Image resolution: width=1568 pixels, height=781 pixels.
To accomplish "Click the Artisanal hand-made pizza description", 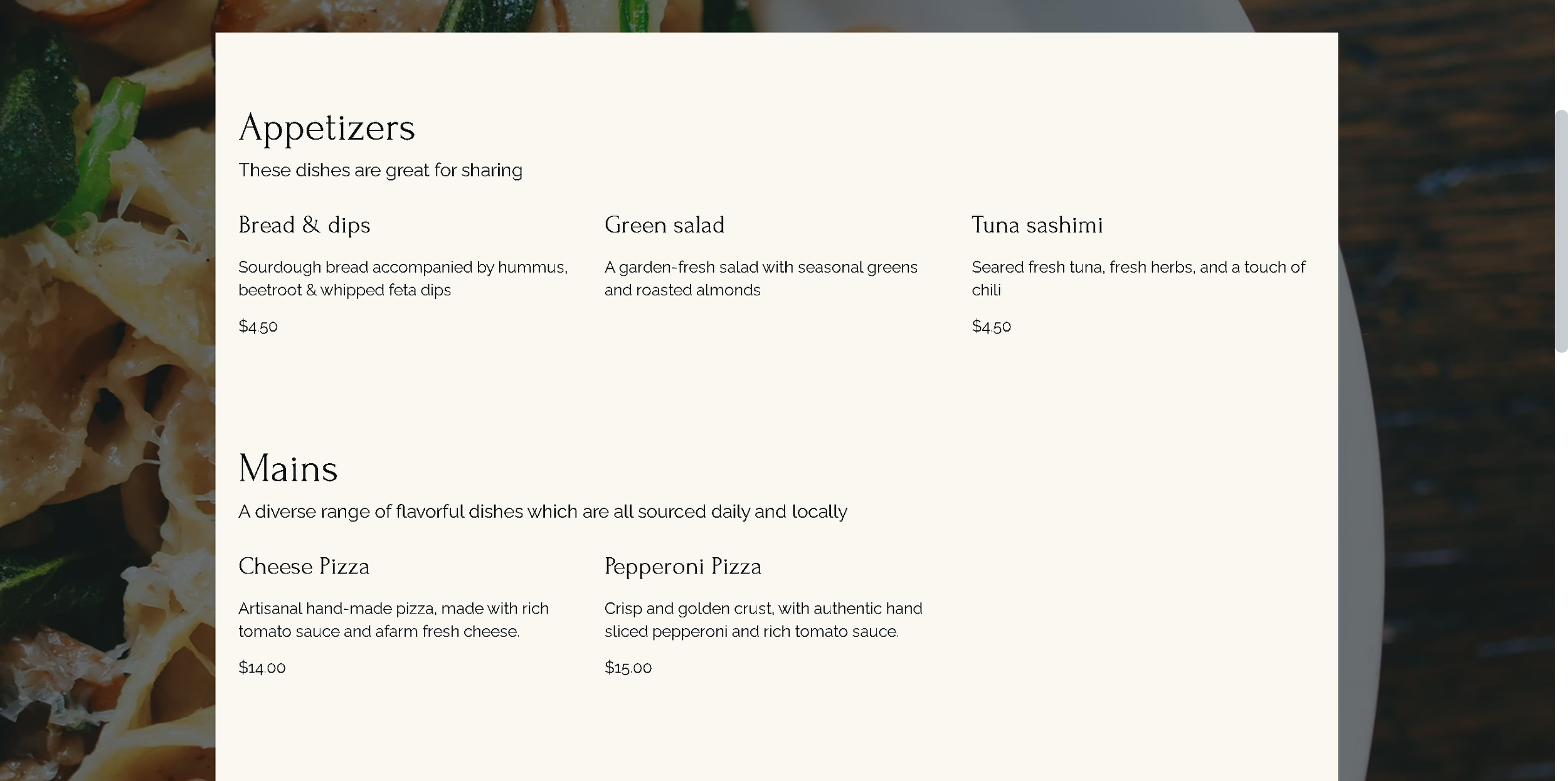I will 393,620.
